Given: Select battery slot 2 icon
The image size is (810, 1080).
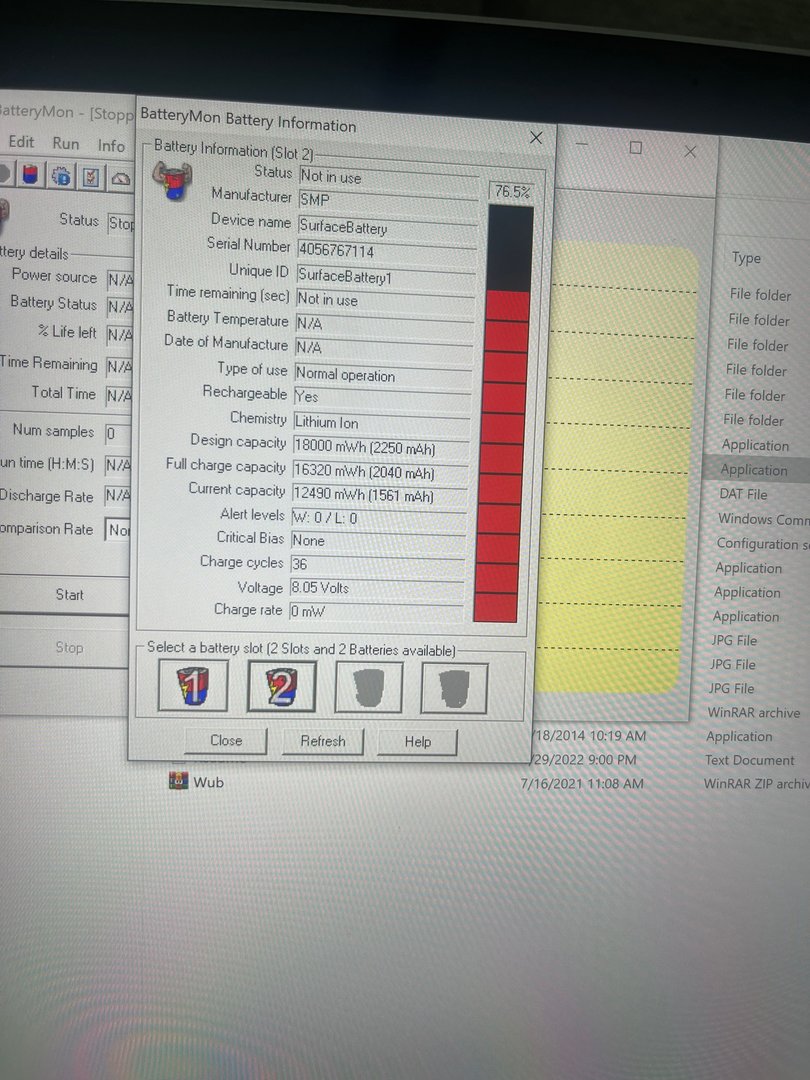Looking at the screenshot, I should click(x=282, y=687).
